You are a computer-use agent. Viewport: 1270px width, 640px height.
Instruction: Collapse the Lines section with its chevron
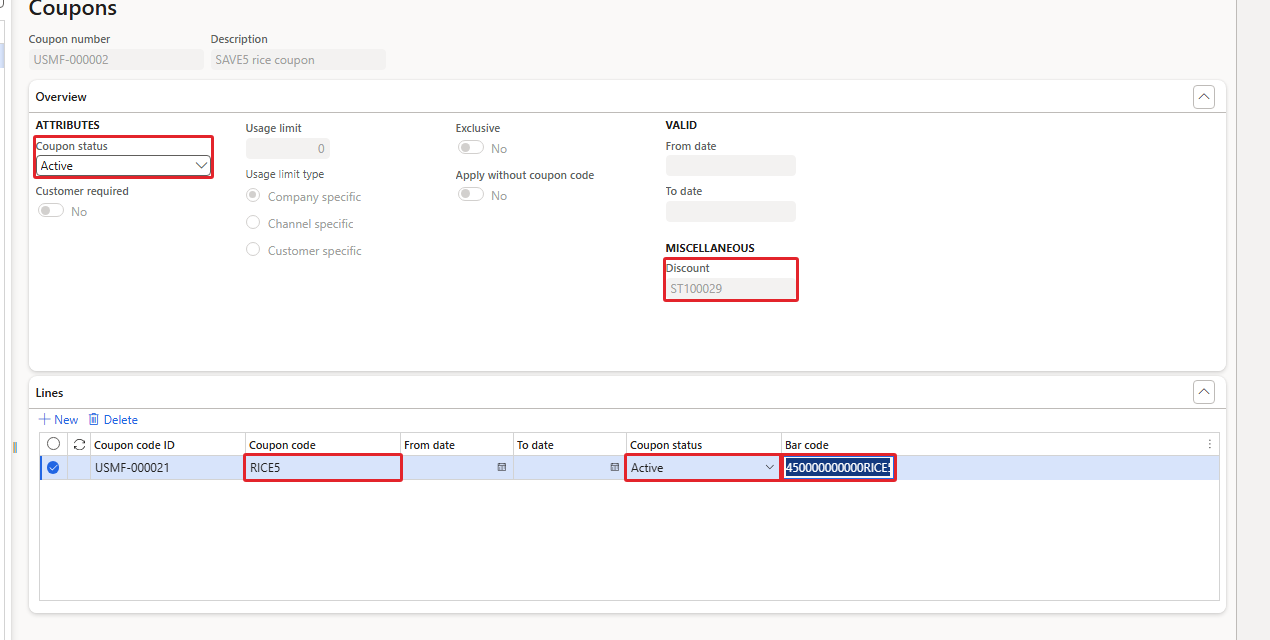(x=1204, y=393)
